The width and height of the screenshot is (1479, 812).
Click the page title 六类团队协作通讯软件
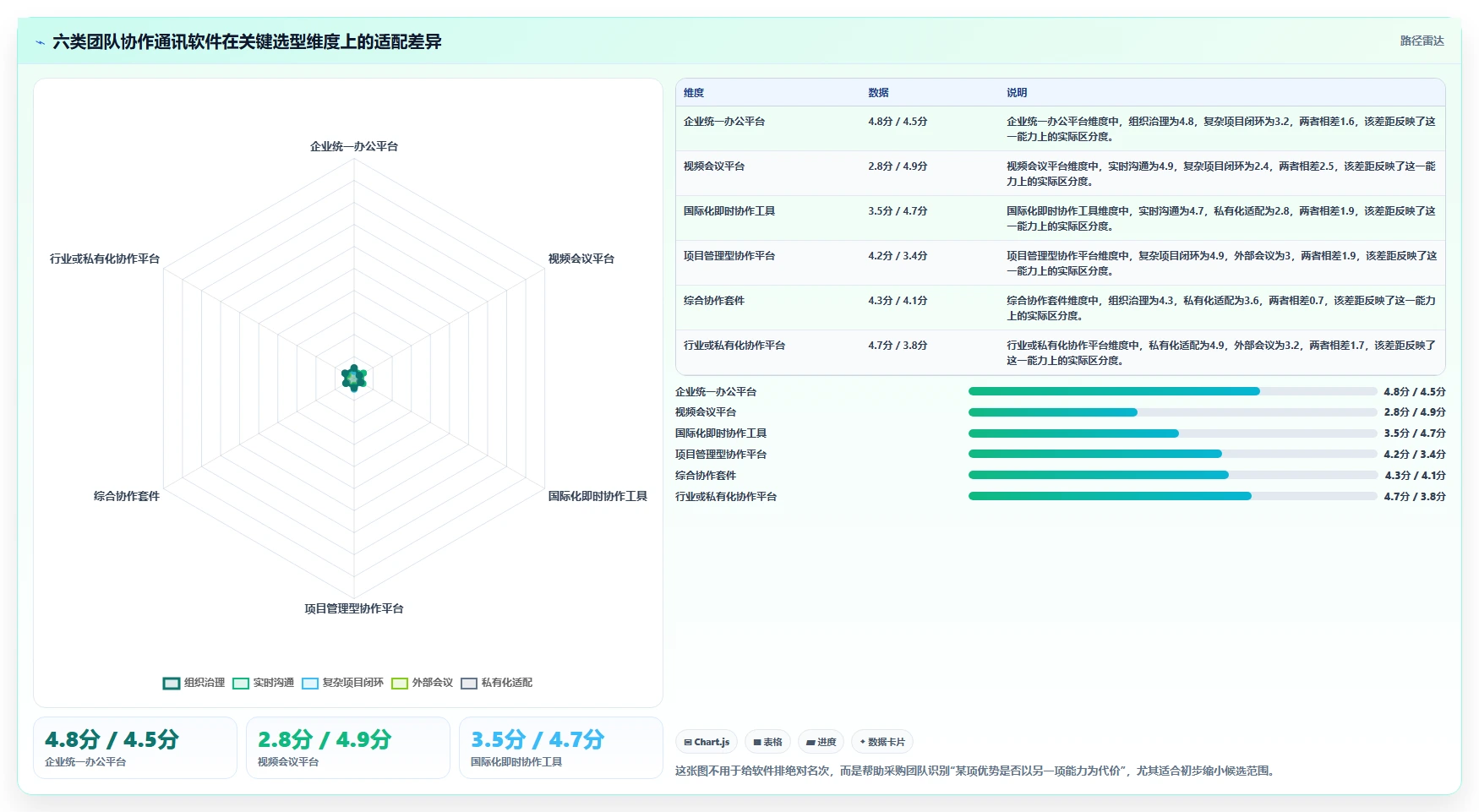(x=247, y=41)
